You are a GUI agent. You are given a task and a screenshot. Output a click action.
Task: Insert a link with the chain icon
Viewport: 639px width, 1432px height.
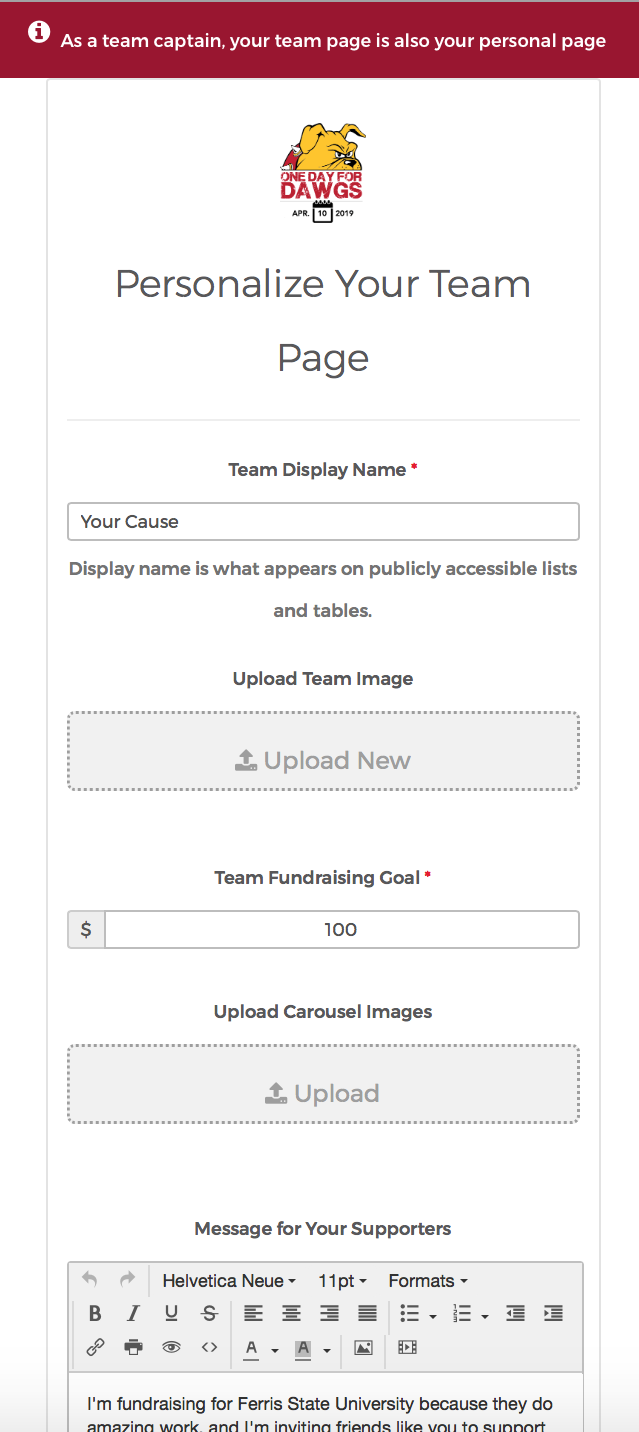[95, 1347]
